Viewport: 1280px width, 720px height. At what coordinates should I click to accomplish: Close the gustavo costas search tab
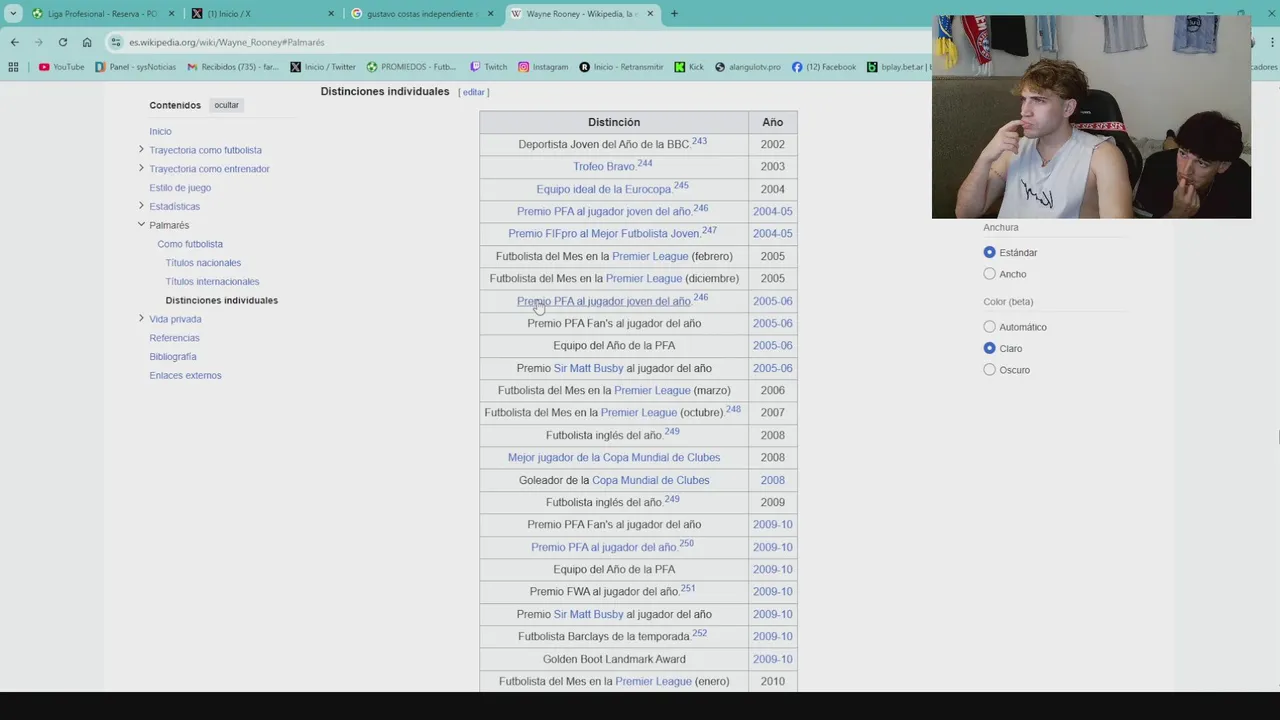tap(491, 14)
